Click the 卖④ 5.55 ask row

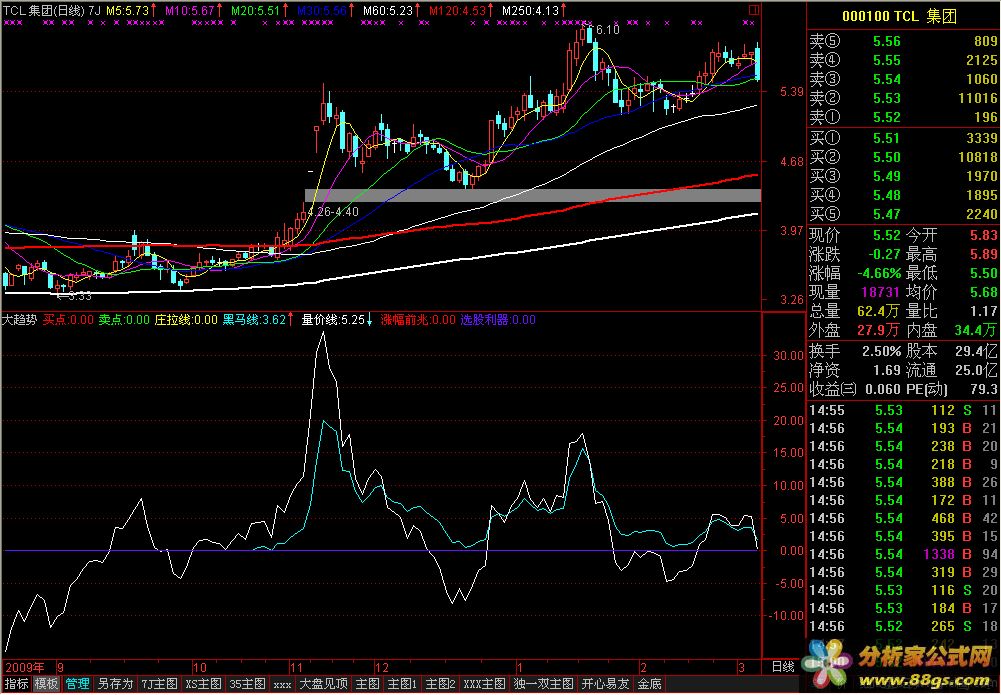903,61
